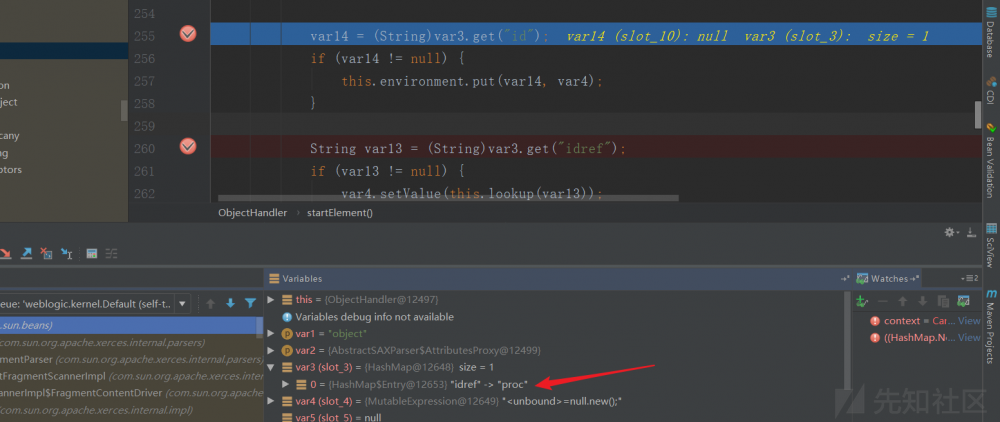1000x422 pixels.
Task: Select the 'annerImpl$FragmentContentDriver' stack frame
Action: [131, 393]
